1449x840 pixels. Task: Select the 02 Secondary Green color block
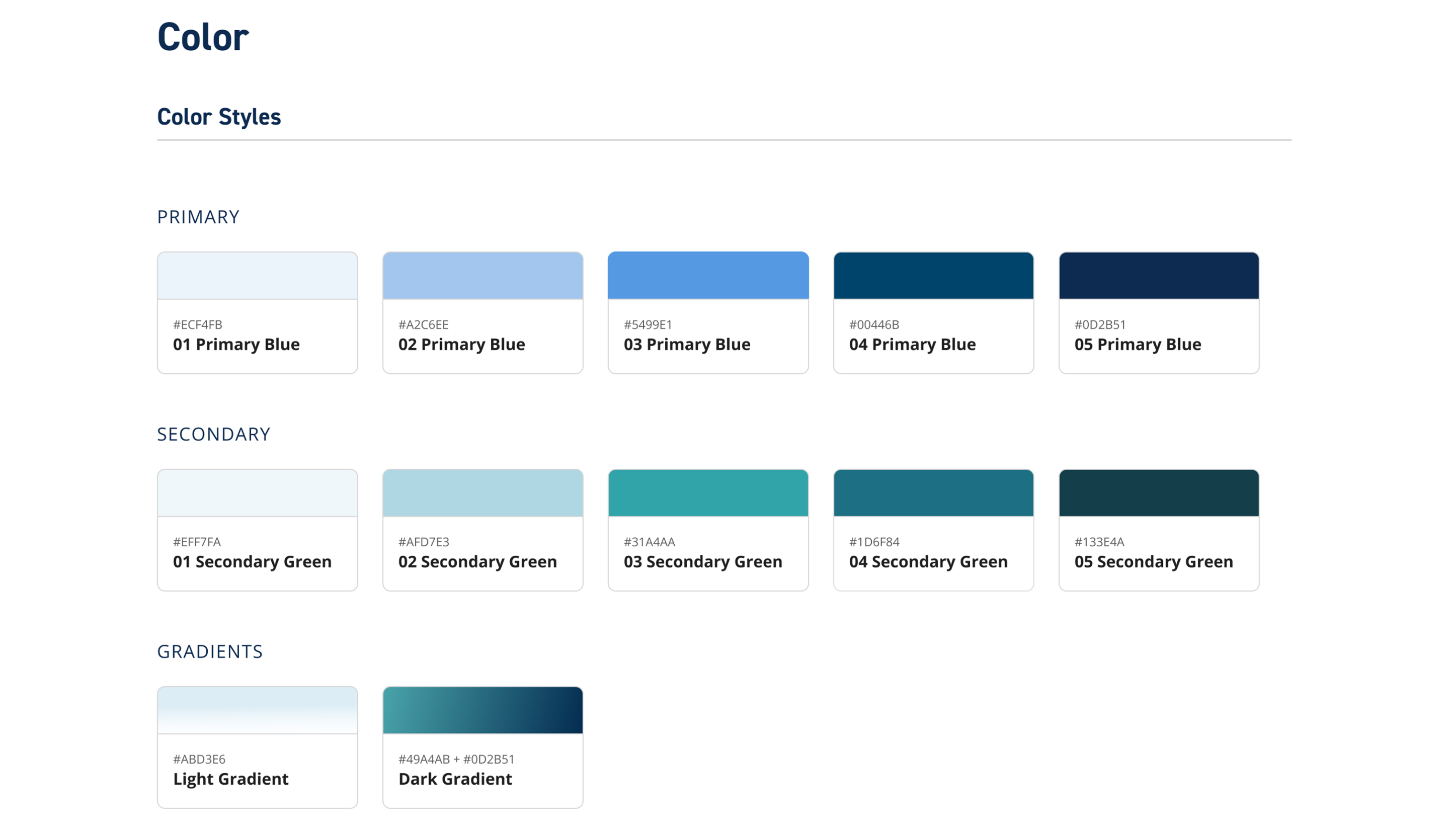(482, 493)
